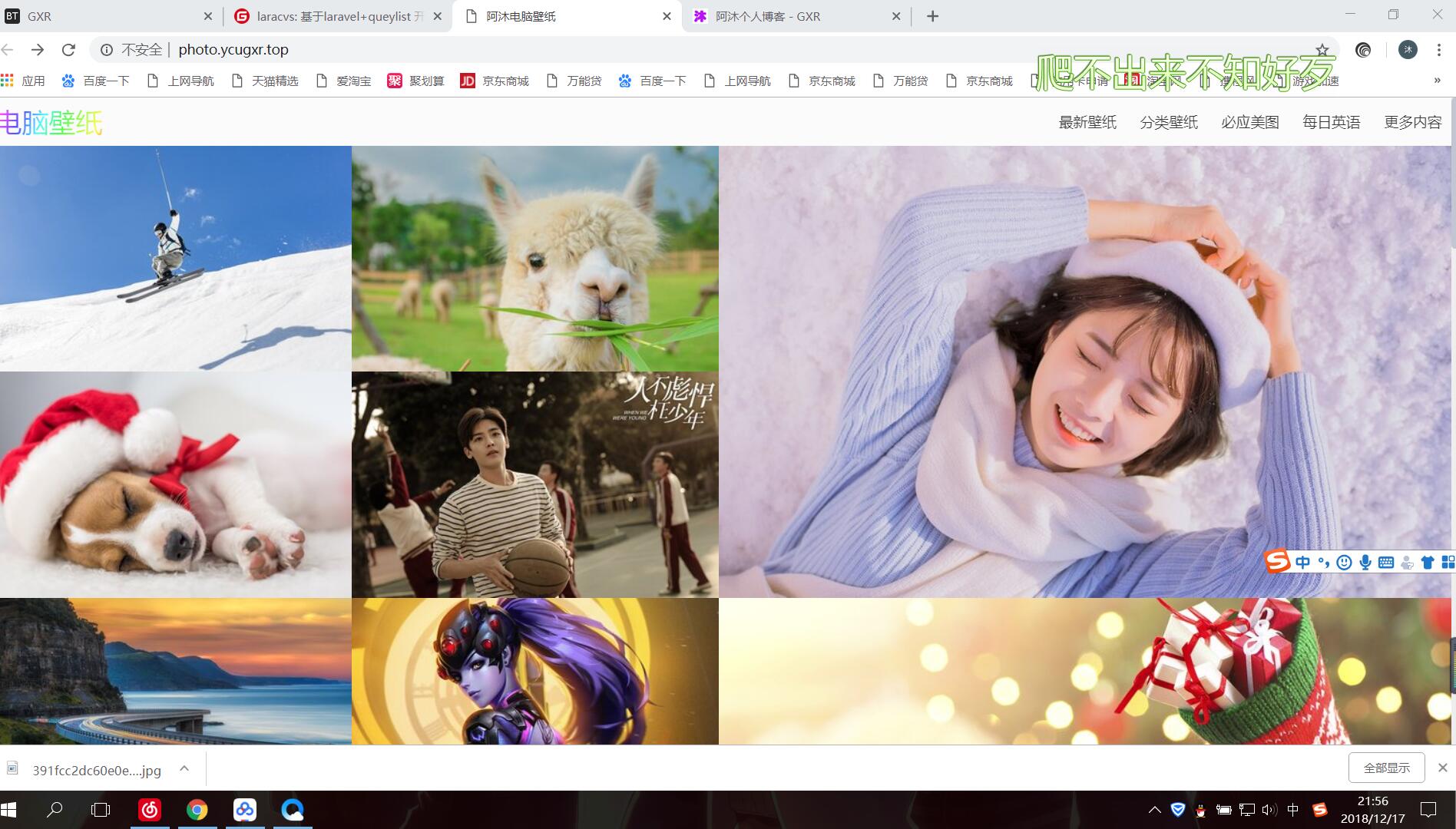The height and width of the screenshot is (829, 1456).
Task: Open the Christmas gift stocking wallpaper
Action: 1084,671
